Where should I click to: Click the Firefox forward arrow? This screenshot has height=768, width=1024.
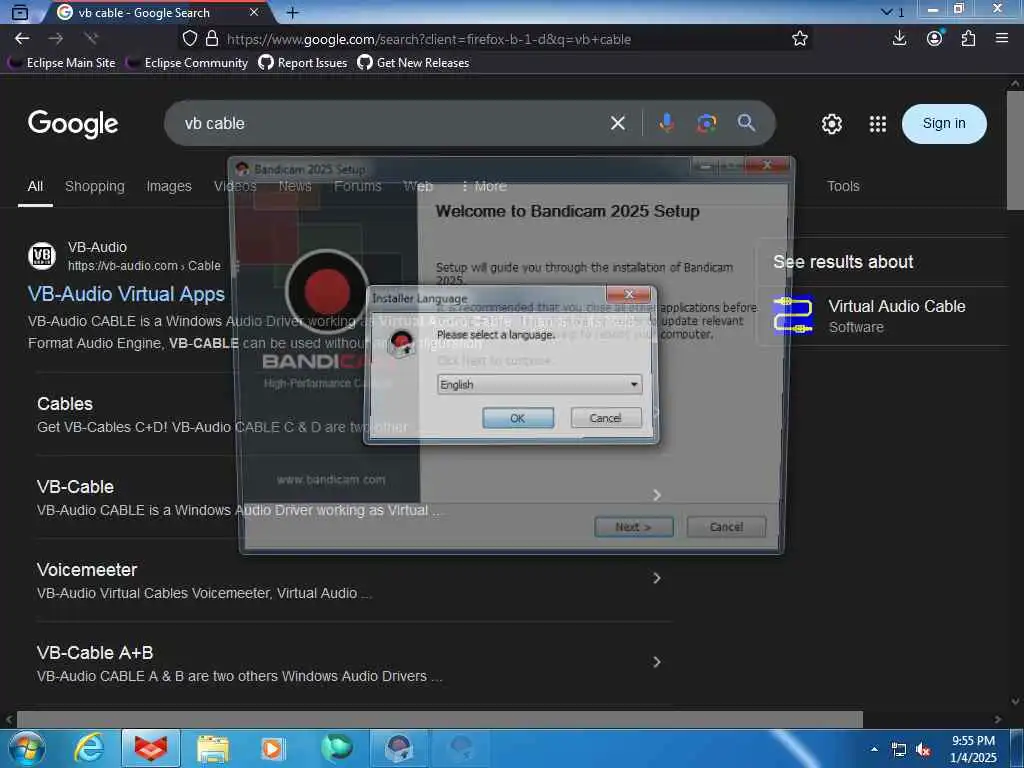coord(56,39)
